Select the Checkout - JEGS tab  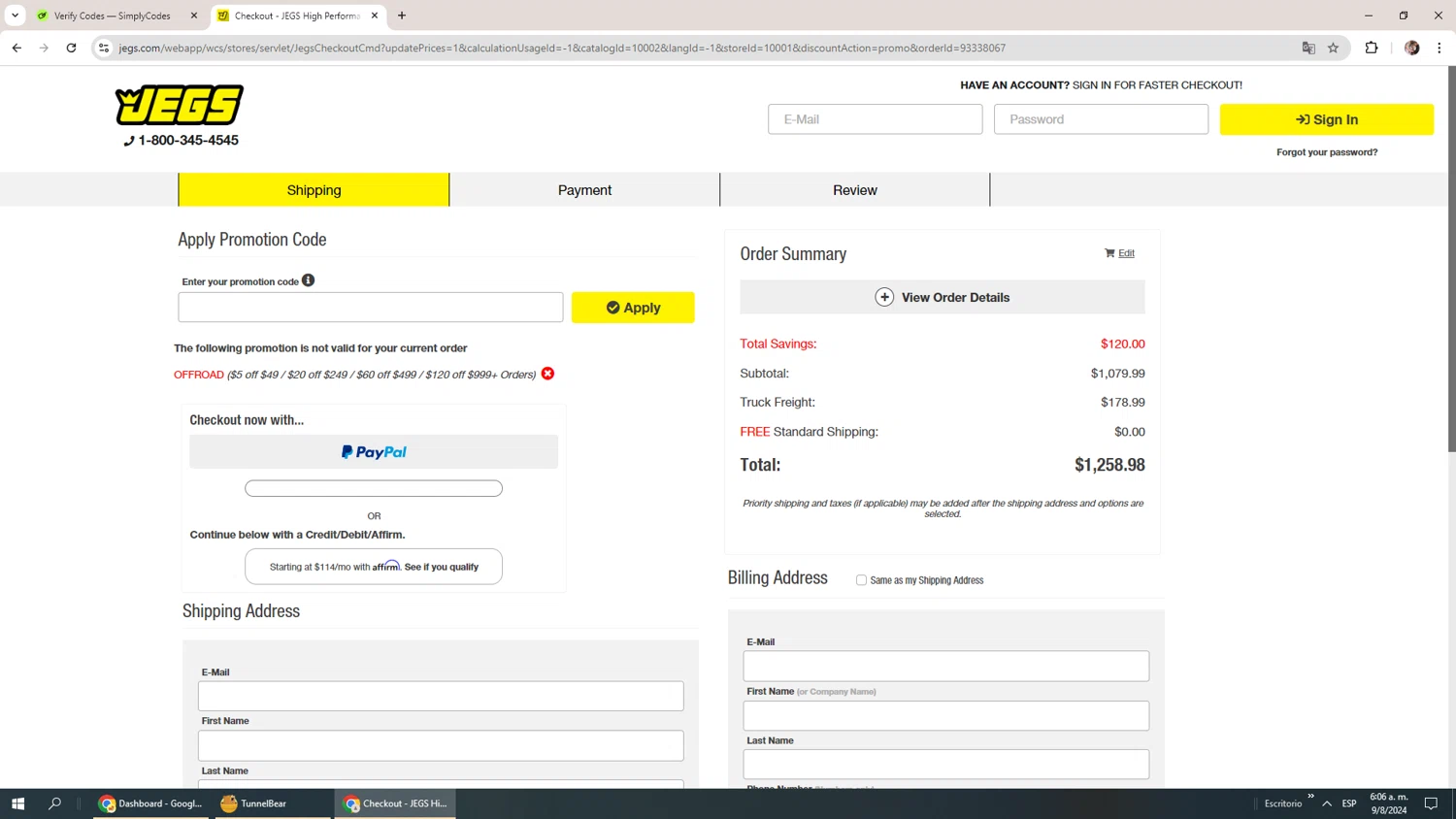[x=296, y=16]
